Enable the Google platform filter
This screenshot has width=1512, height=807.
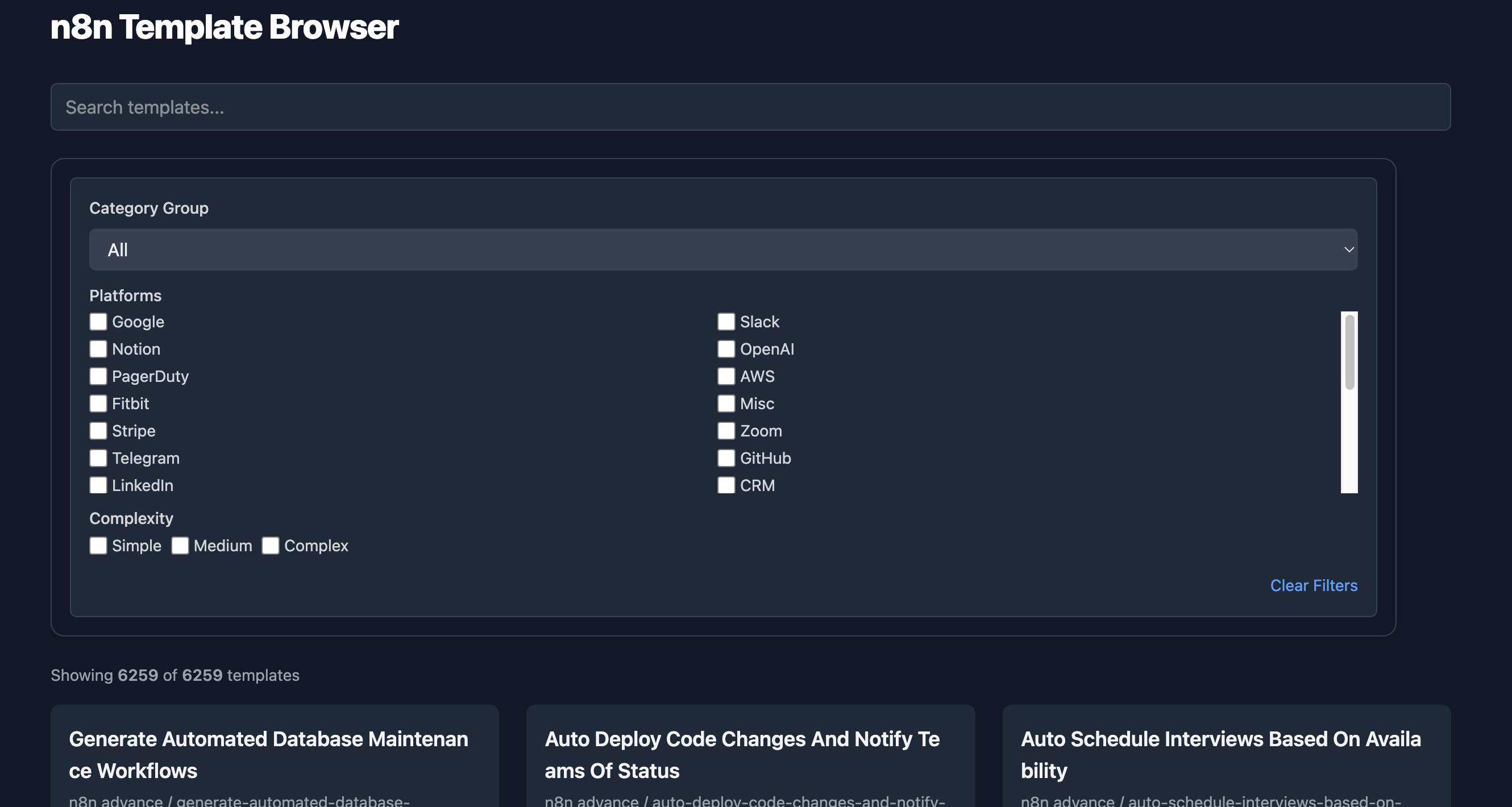(98, 322)
